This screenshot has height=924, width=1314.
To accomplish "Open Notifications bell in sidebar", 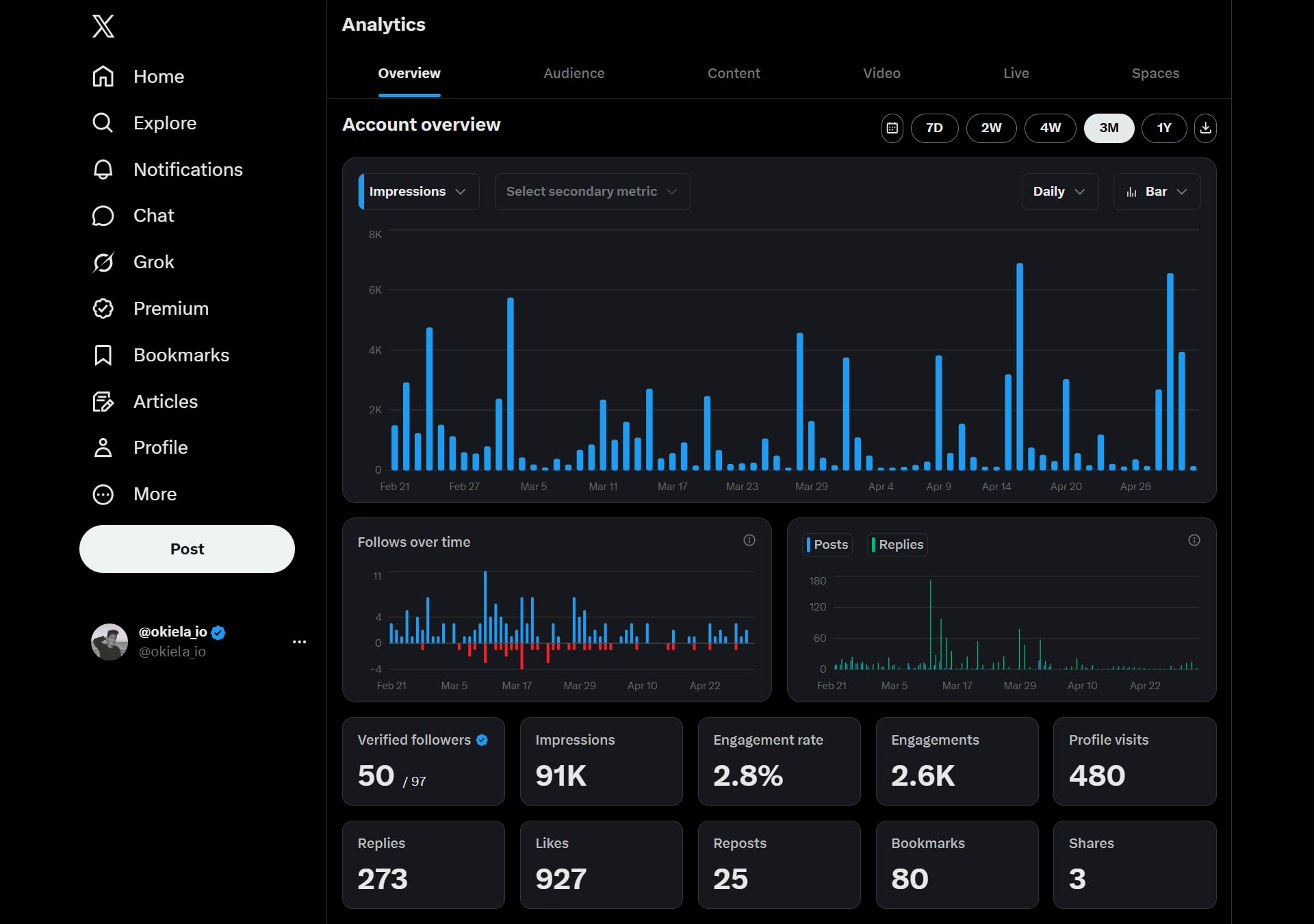I will (x=103, y=170).
